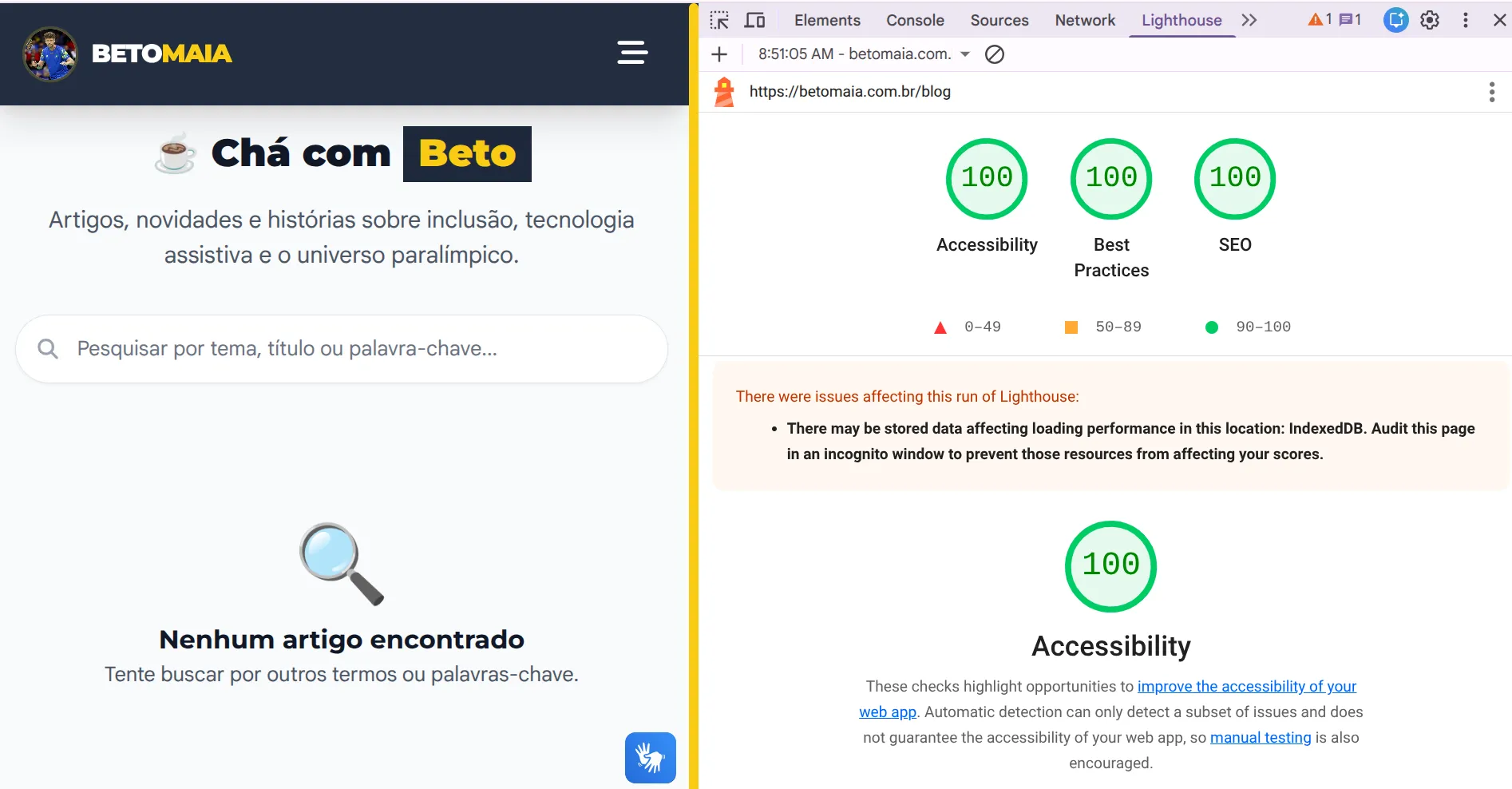Click the VLibras accessibility hand icon
The height and width of the screenshot is (789, 1512).
(650, 757)
